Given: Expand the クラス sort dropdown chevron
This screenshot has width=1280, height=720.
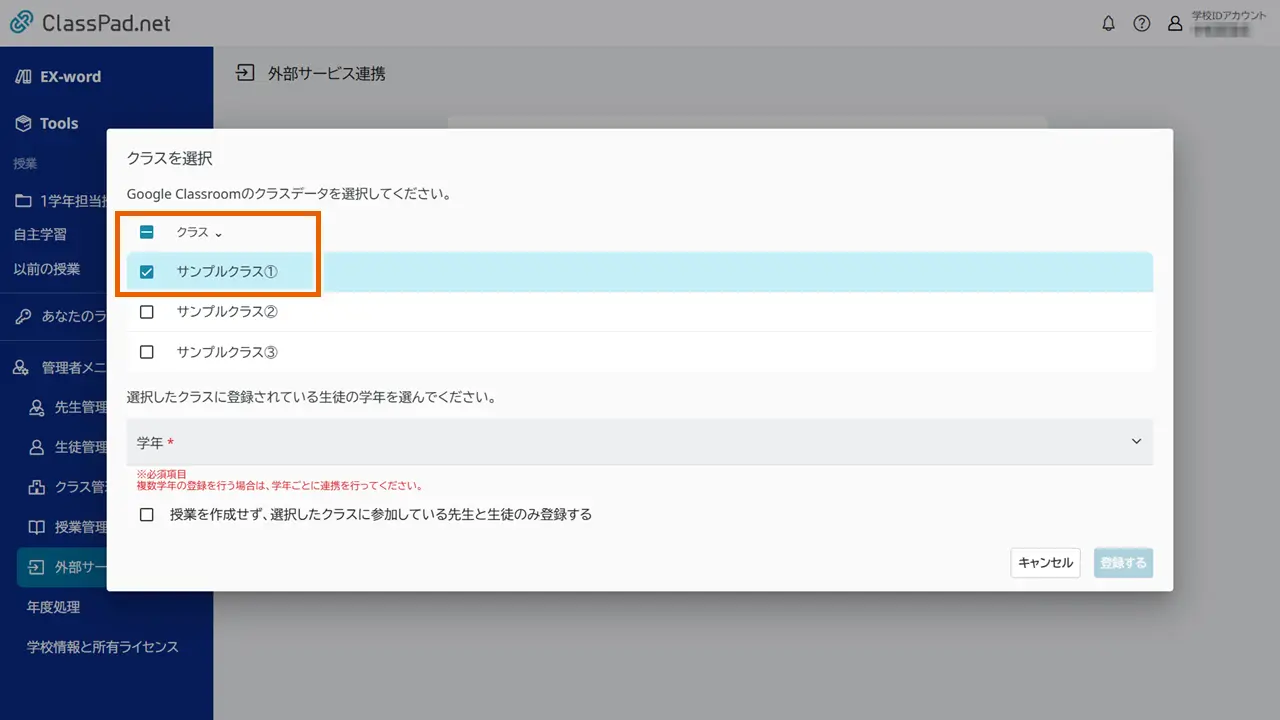Looking at the screenshot, I should click(x=216, y=233).
